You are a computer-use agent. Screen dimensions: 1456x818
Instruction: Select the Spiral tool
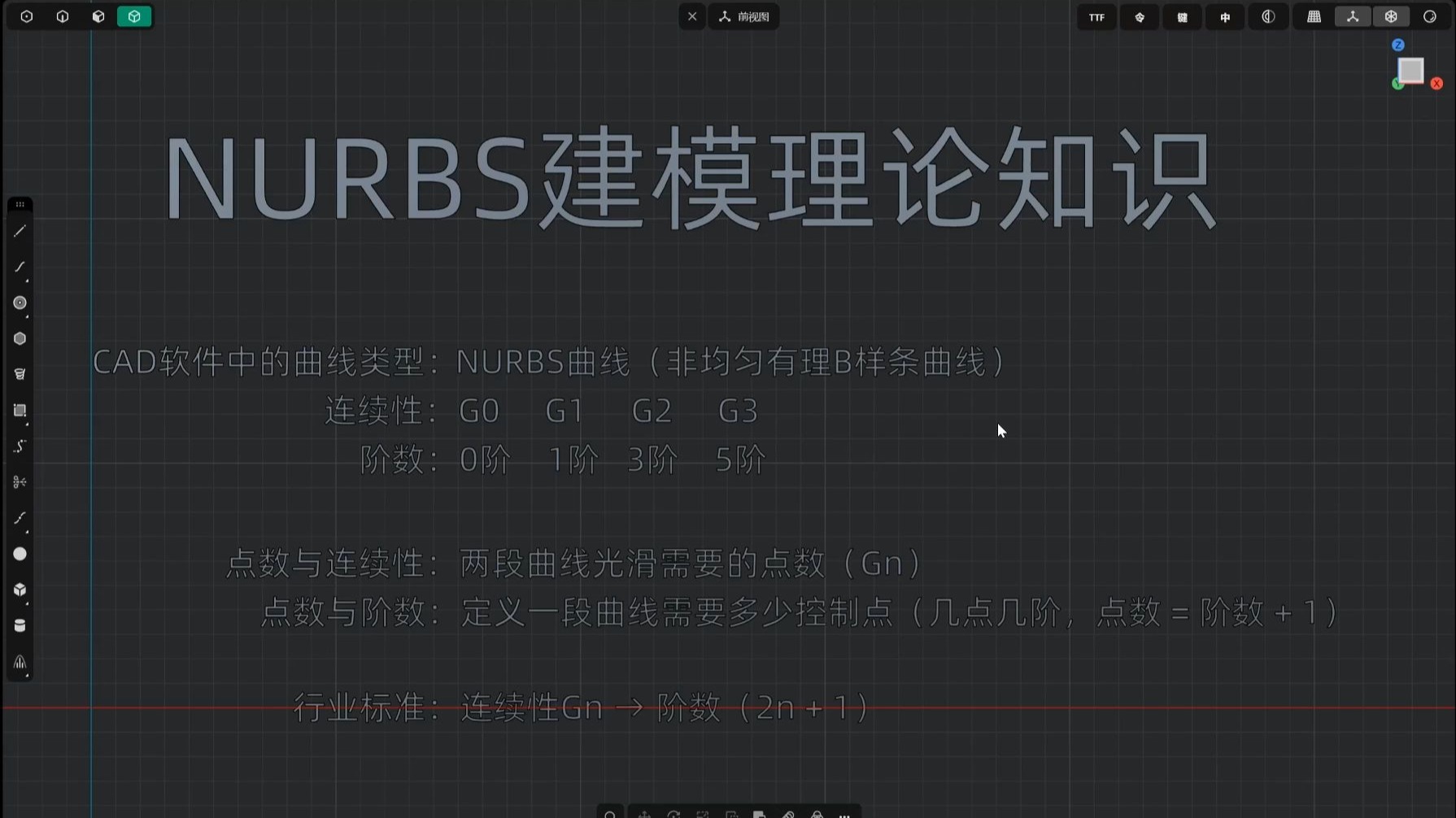tap(20, 374)
